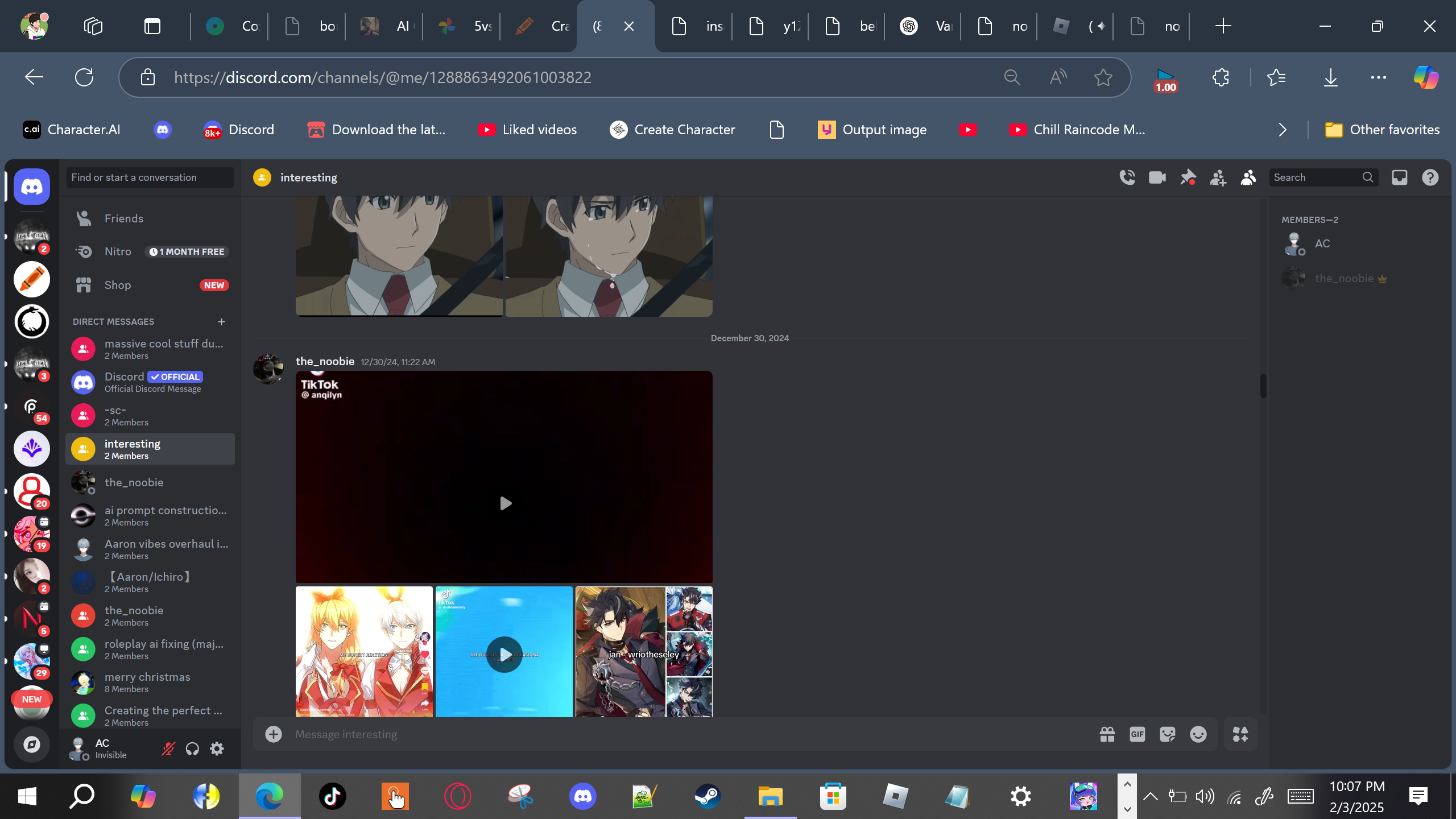Open the emoji picker
The image size is (1456, 819).
(1198, 734)
